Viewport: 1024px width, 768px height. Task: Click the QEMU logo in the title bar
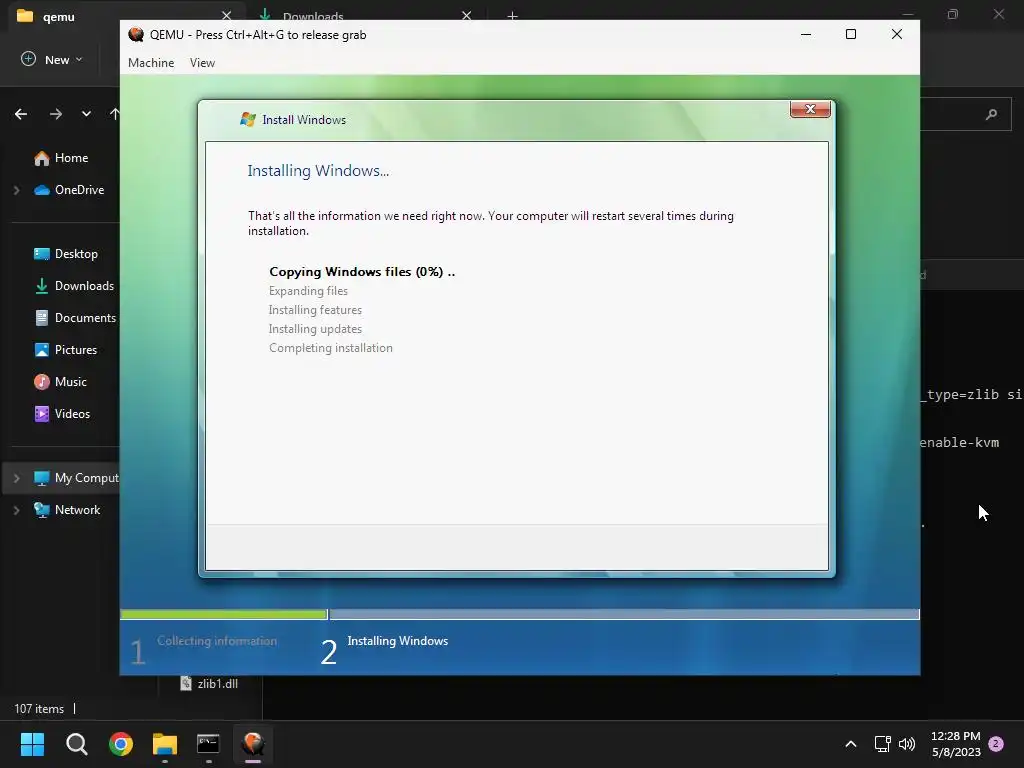point(136,35)
